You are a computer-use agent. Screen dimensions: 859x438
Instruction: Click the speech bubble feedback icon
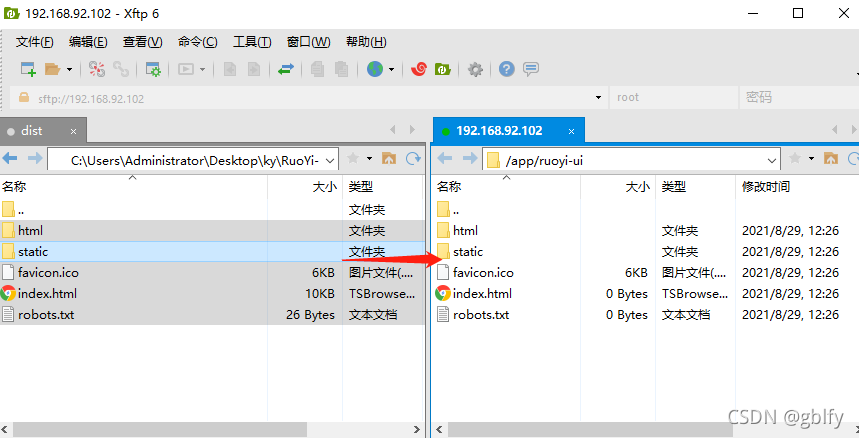tap(531, 69)
